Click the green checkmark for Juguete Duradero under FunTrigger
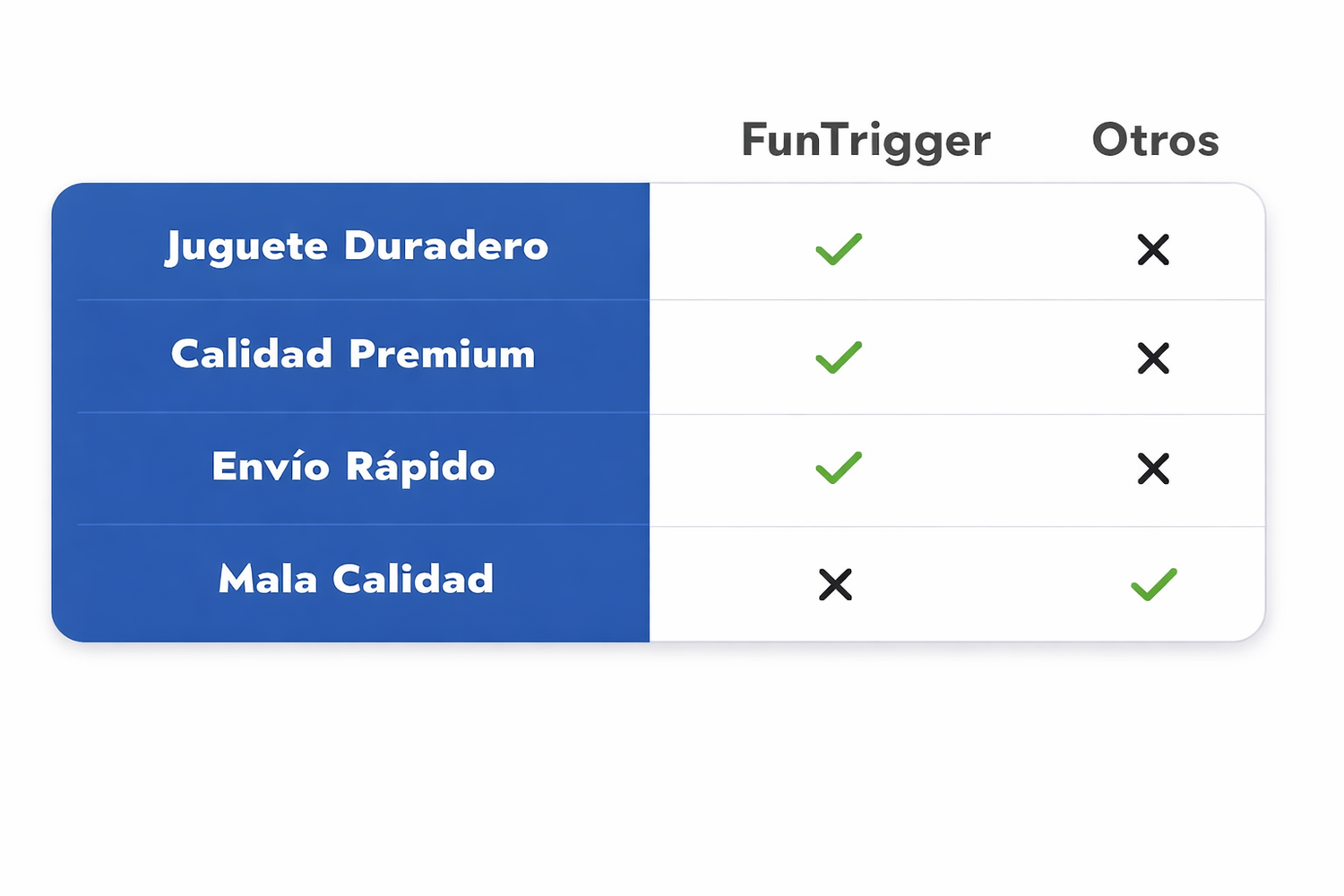The height and width of the screenshot is (896, 1344). [839, 249]
